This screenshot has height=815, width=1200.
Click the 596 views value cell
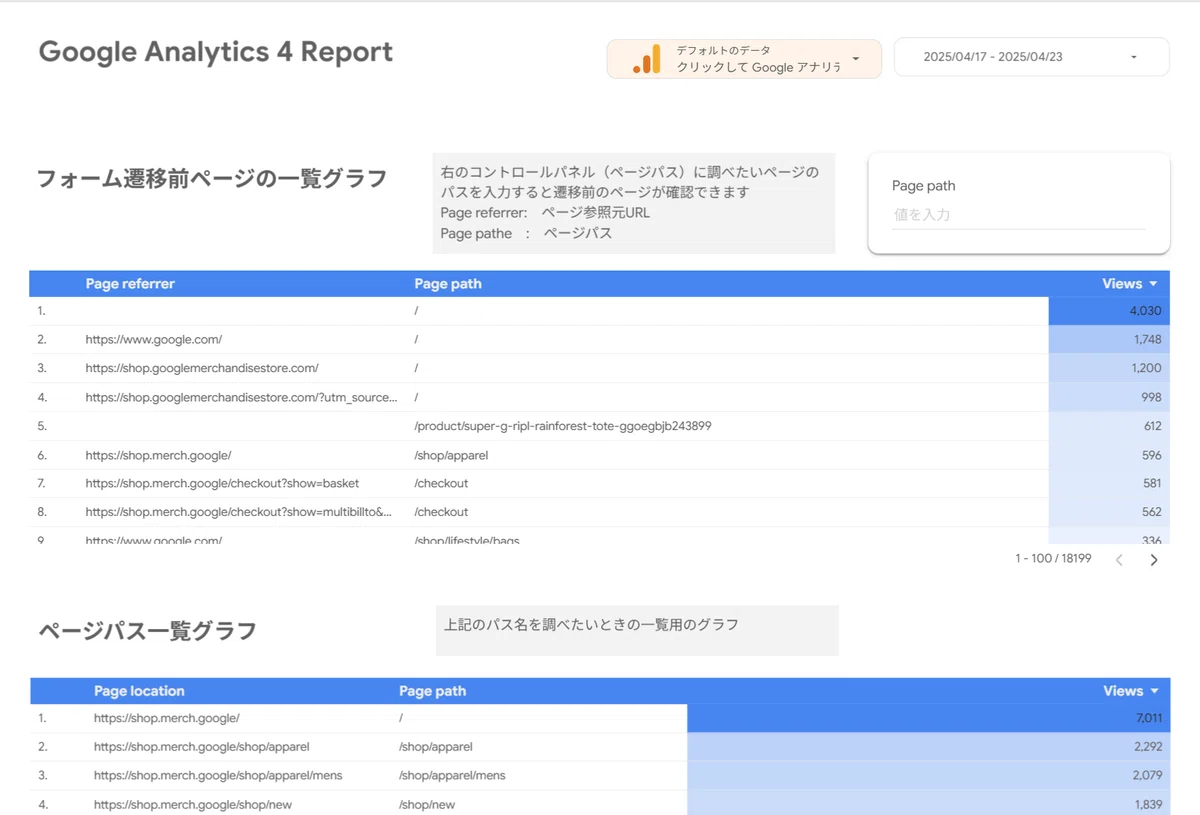click(1109, 455)
